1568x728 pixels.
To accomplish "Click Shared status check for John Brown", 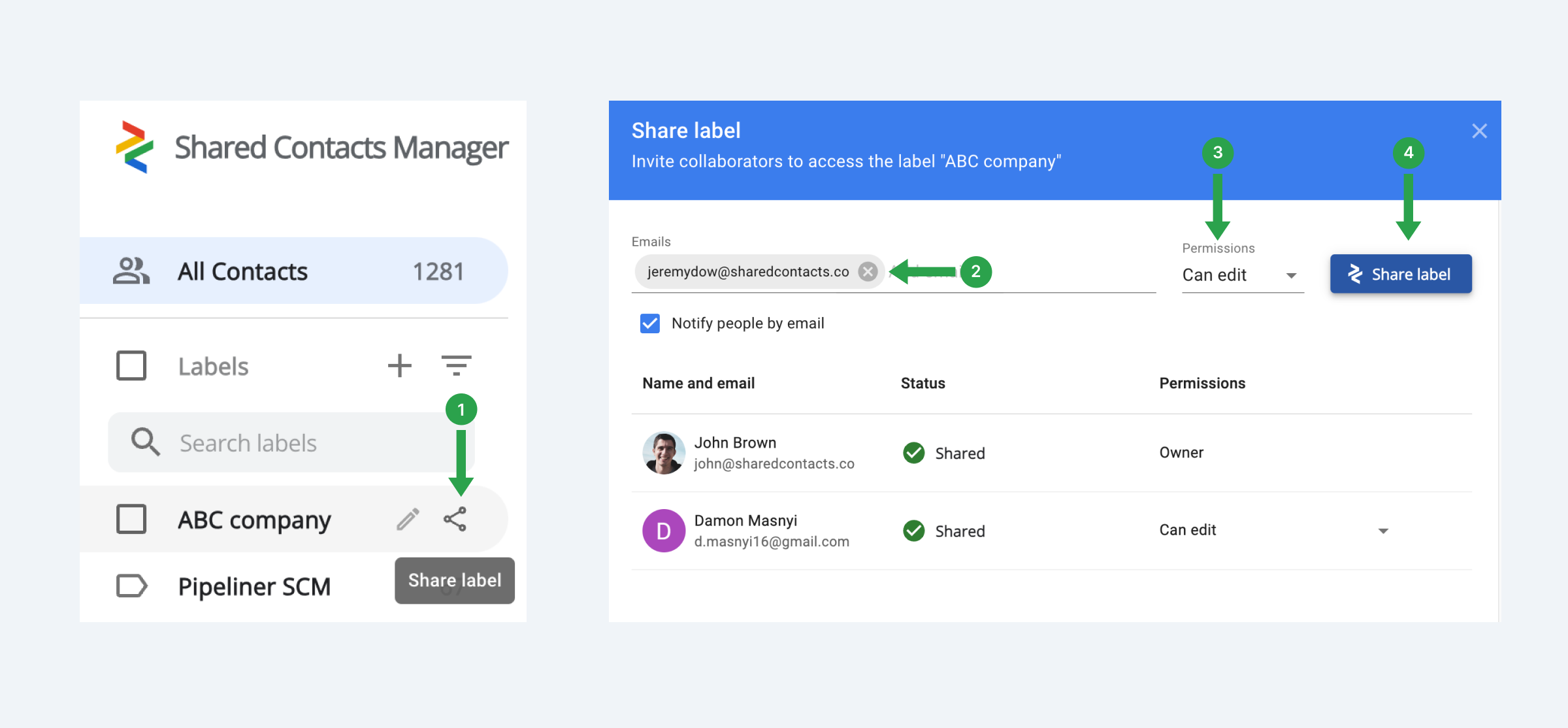I will 913,453.
